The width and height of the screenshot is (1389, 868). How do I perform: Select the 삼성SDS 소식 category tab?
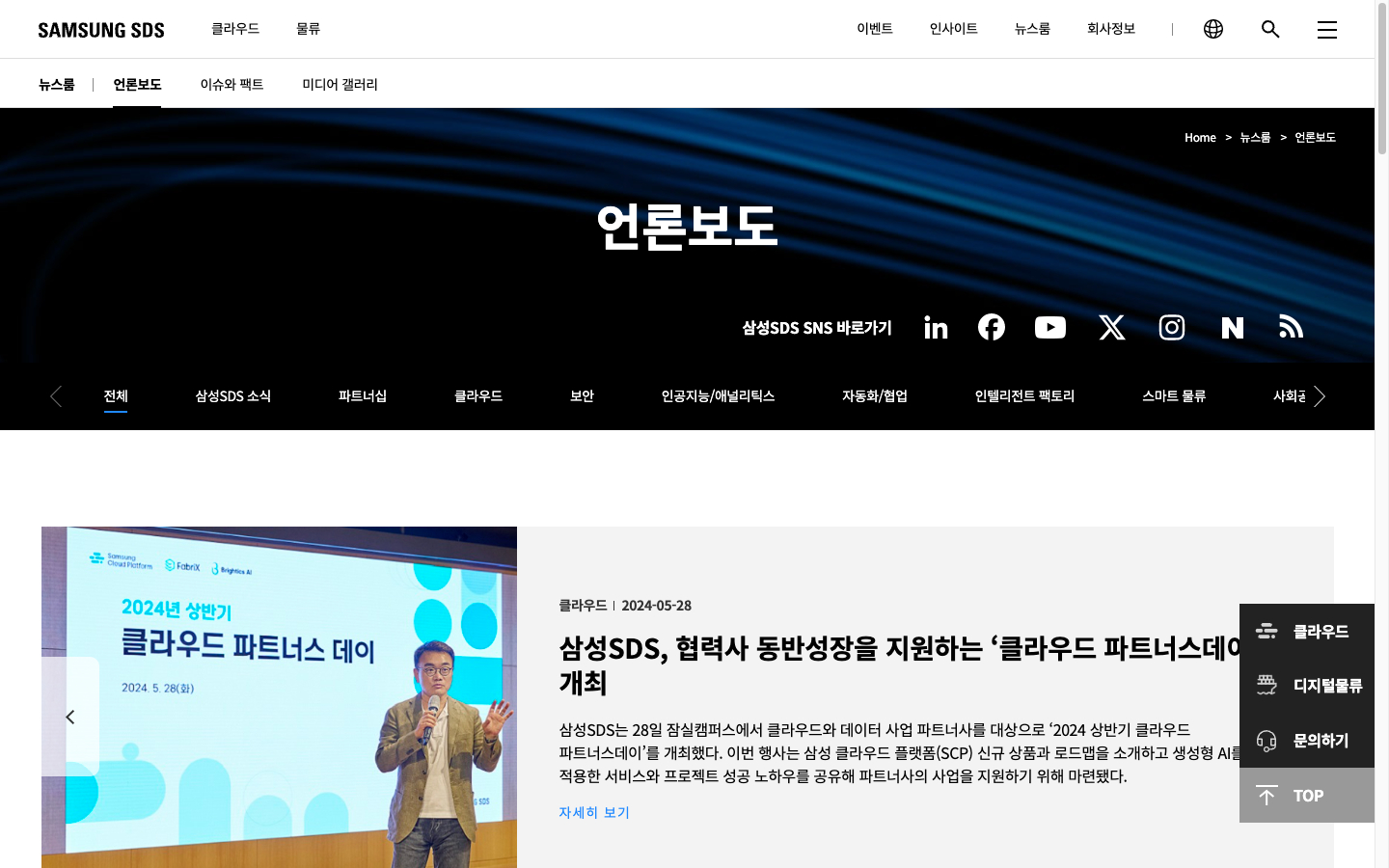point(232,396)
